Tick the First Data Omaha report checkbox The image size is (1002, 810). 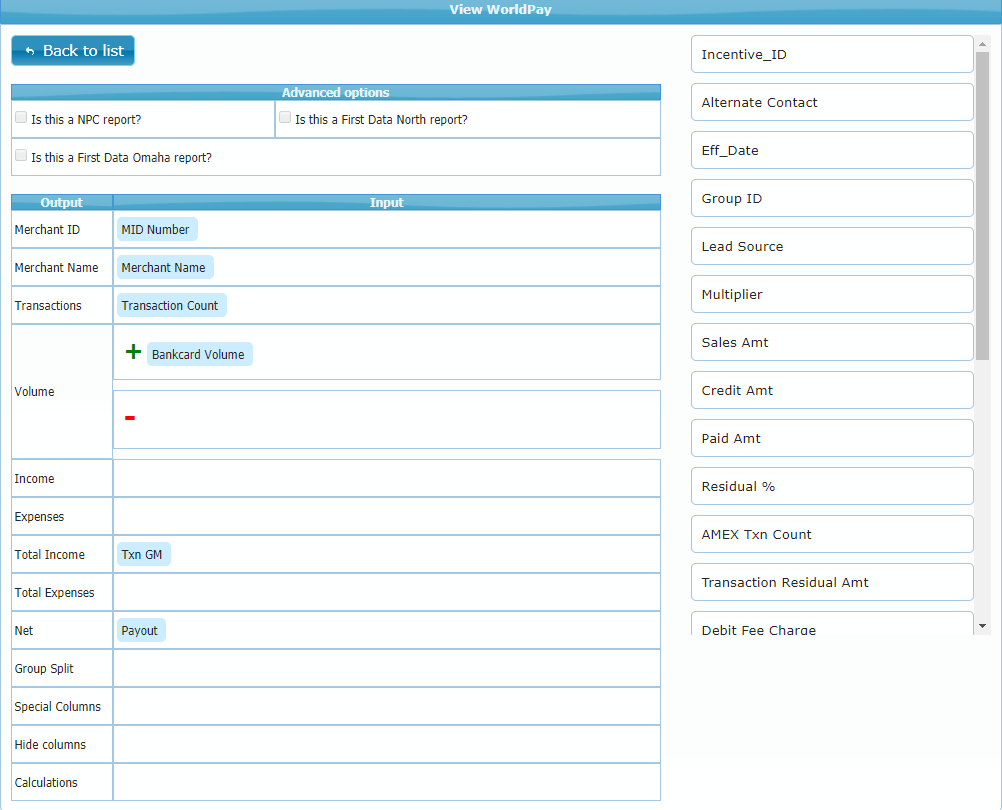coord(21,156)
